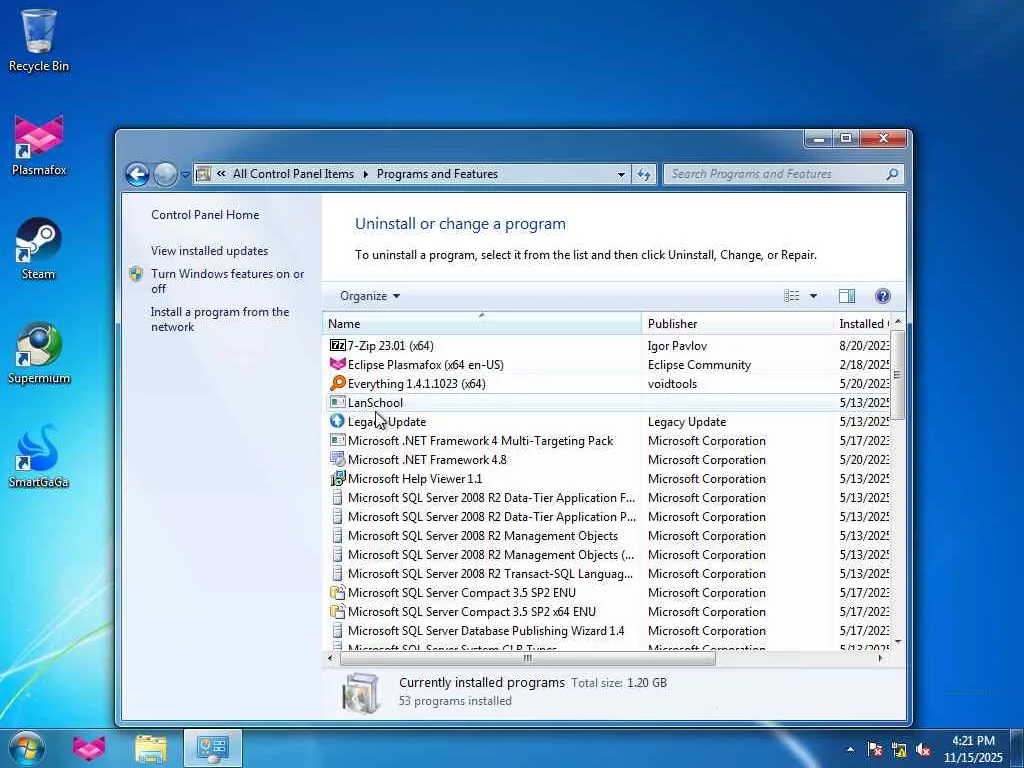Open the Steam desktop shortcut
This screenshot has width=1024, height=768.
[39, 249]
